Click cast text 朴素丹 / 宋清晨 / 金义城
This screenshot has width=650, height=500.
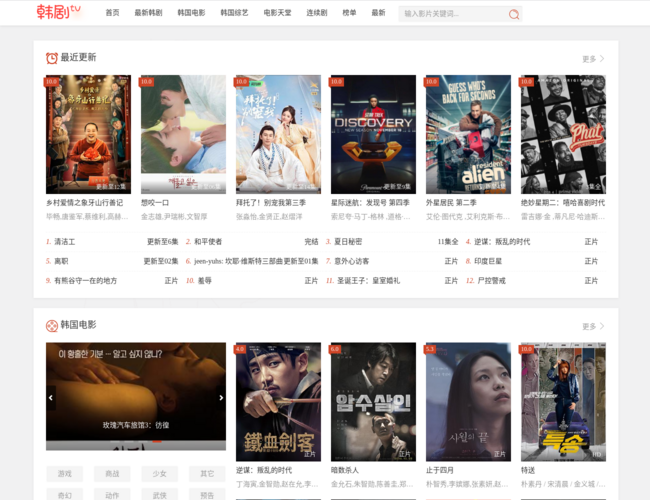[563, 484]
